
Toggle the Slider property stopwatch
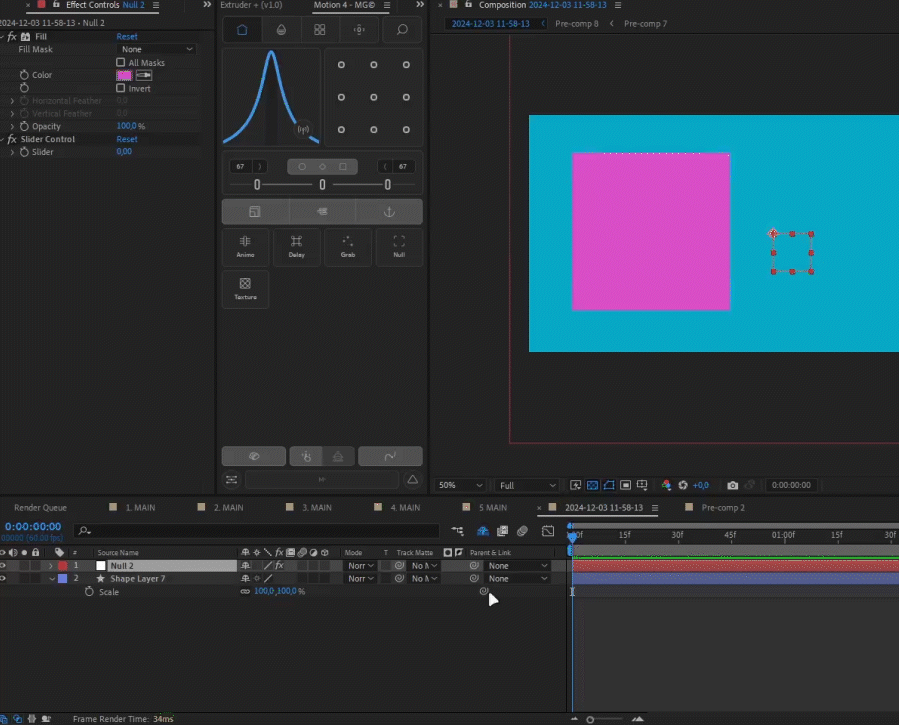coord(24,152)
